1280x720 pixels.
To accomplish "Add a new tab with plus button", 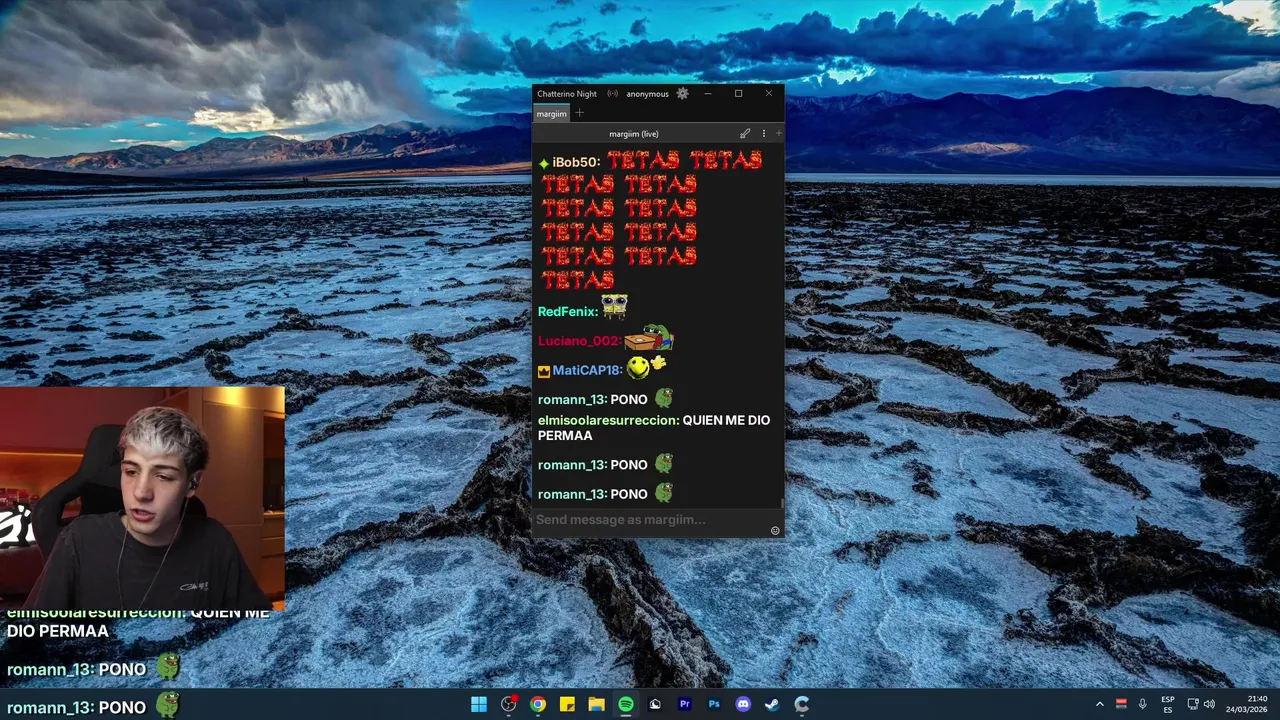I will 579,113.
